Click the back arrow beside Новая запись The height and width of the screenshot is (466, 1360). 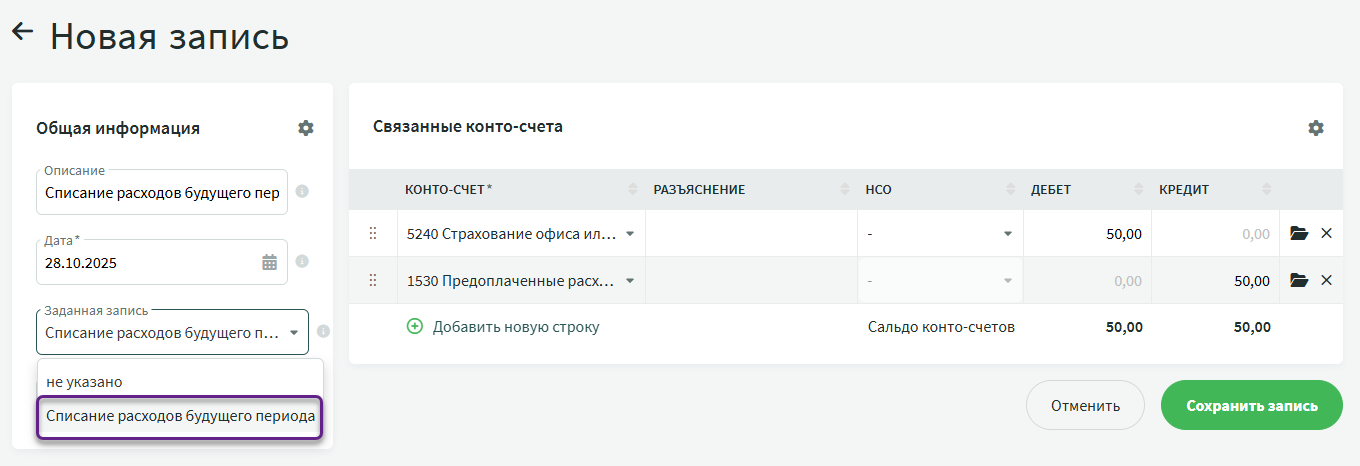pos(22,33)
